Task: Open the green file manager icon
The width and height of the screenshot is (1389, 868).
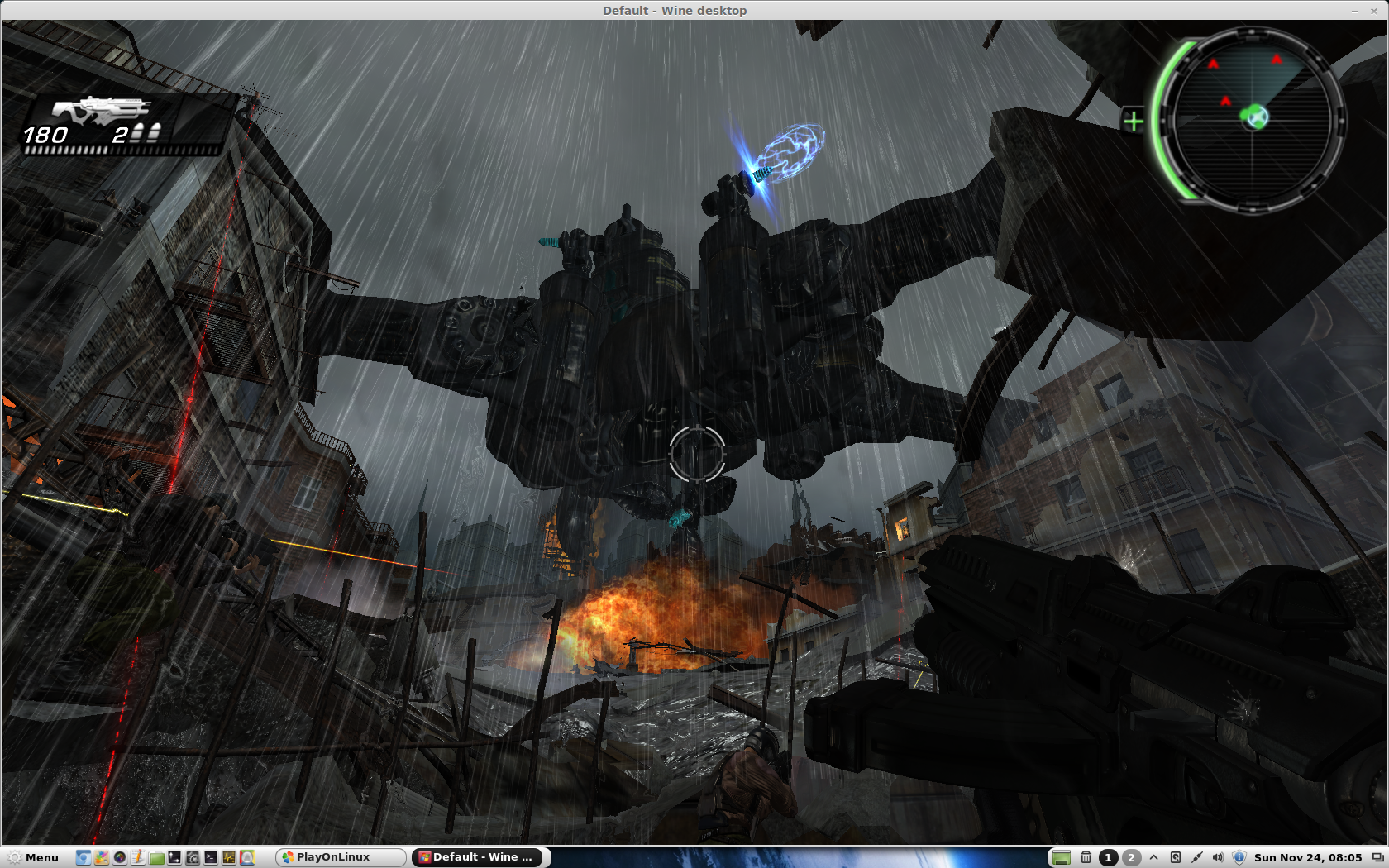Action: [156, 857]
